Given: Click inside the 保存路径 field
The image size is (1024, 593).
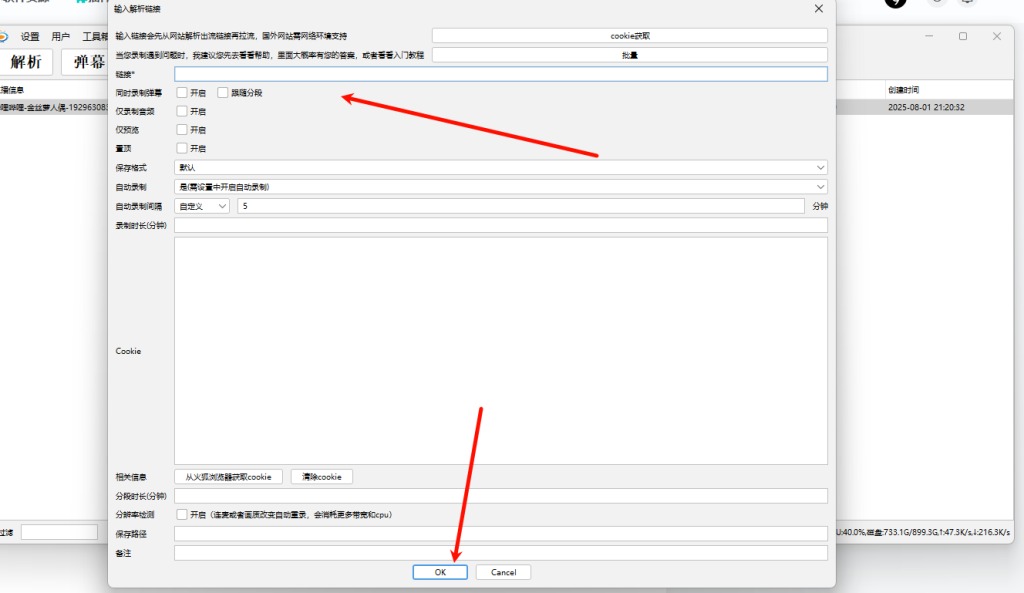Looking at the screenshot, I should (500, 534).
